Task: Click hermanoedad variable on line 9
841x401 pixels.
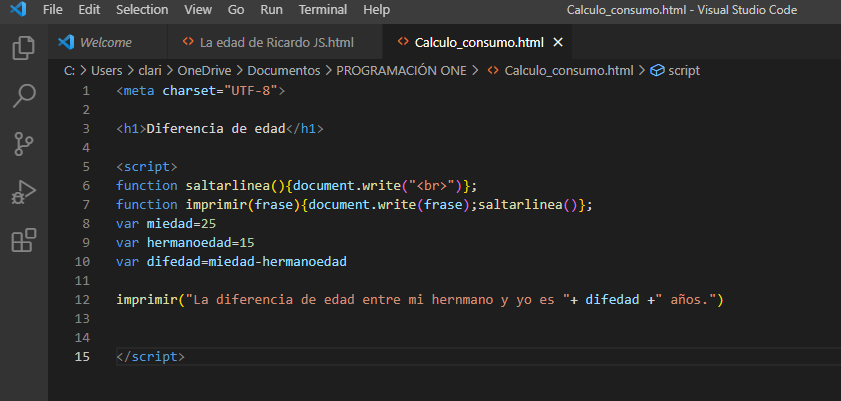Action: point(189,243)
